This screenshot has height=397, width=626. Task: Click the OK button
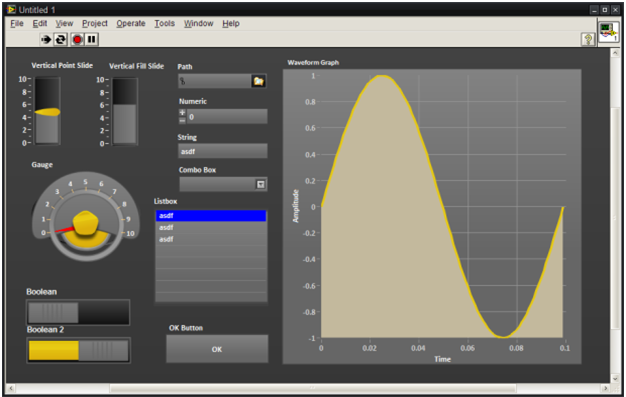pos(217,349)
